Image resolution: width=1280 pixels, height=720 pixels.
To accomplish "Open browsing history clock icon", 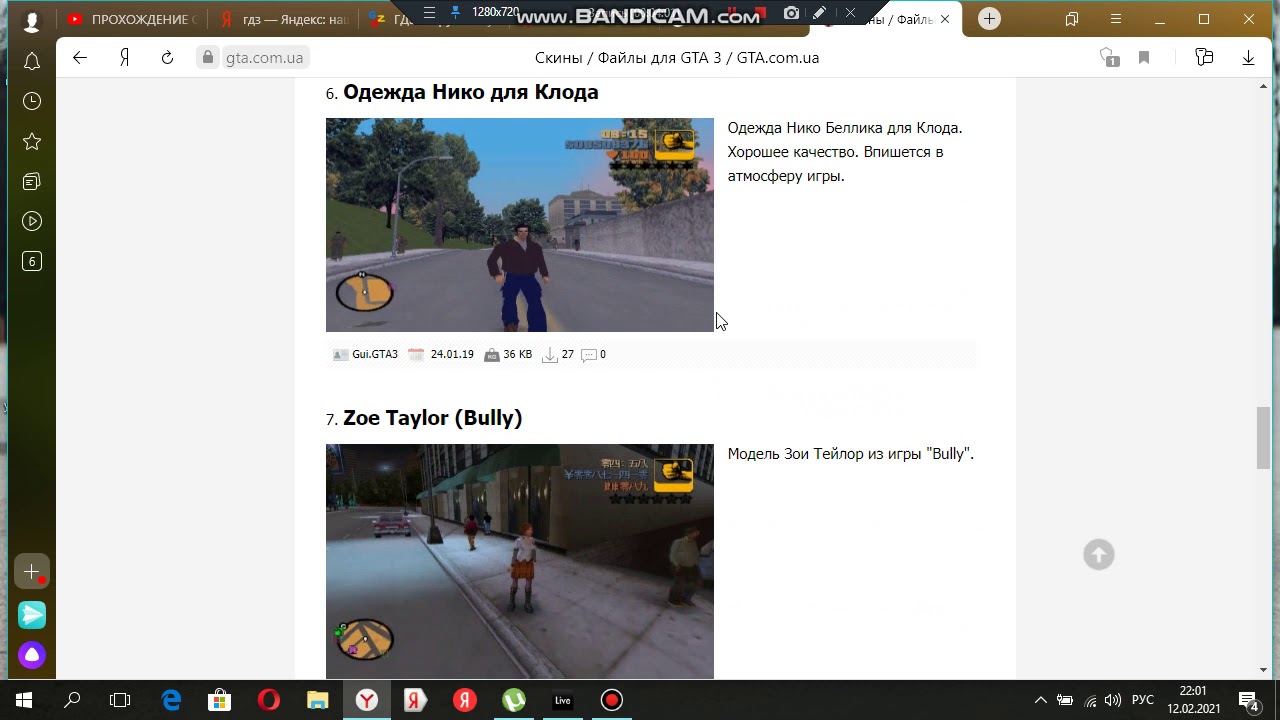I will [x=32, y=101].
